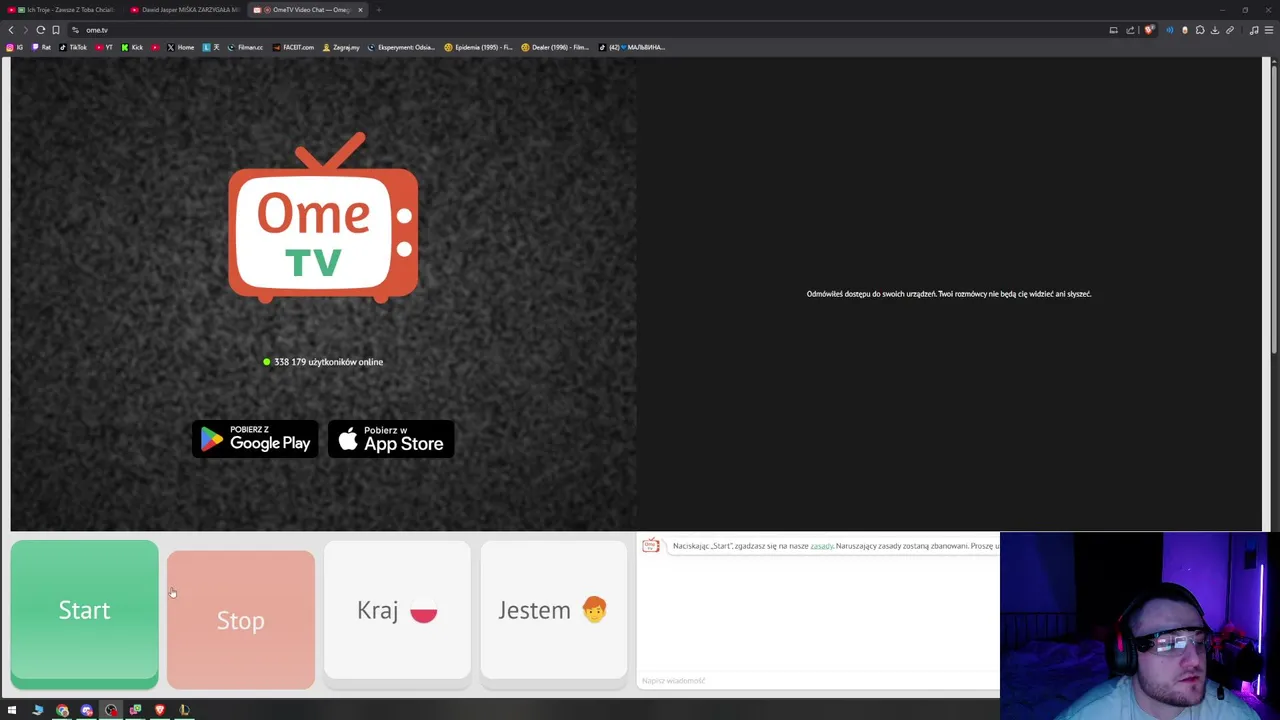Reload the current page
Viewport: 1280px width, 720px height.
(41, 30)
